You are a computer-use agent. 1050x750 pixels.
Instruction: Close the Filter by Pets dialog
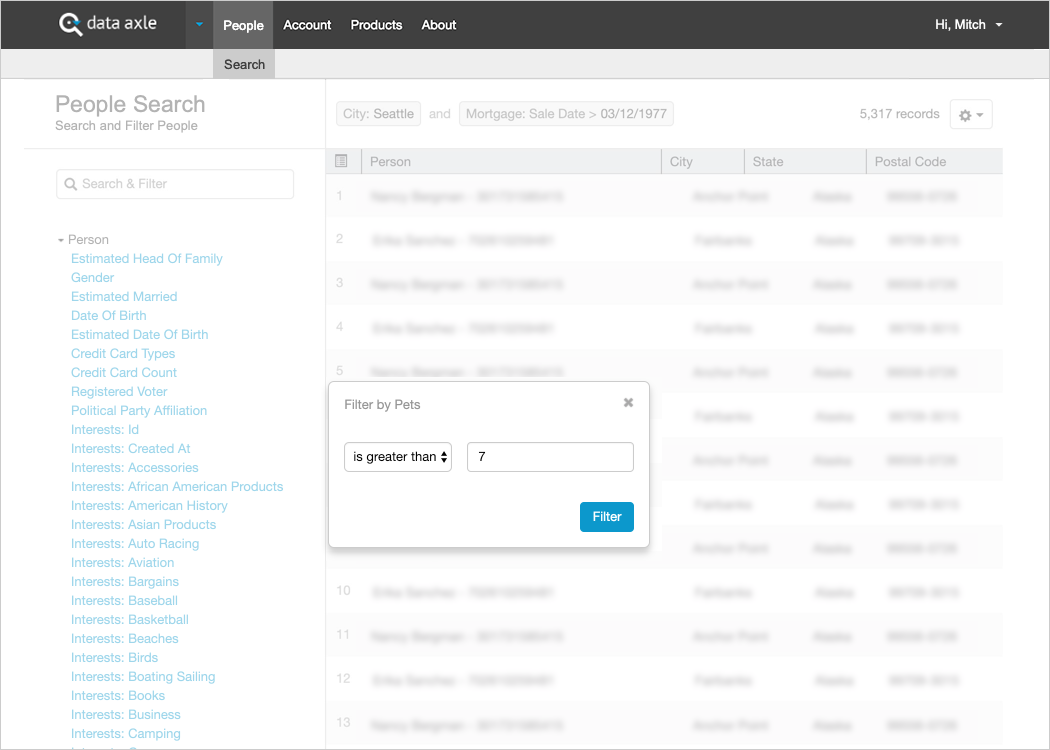click(628, 403)
